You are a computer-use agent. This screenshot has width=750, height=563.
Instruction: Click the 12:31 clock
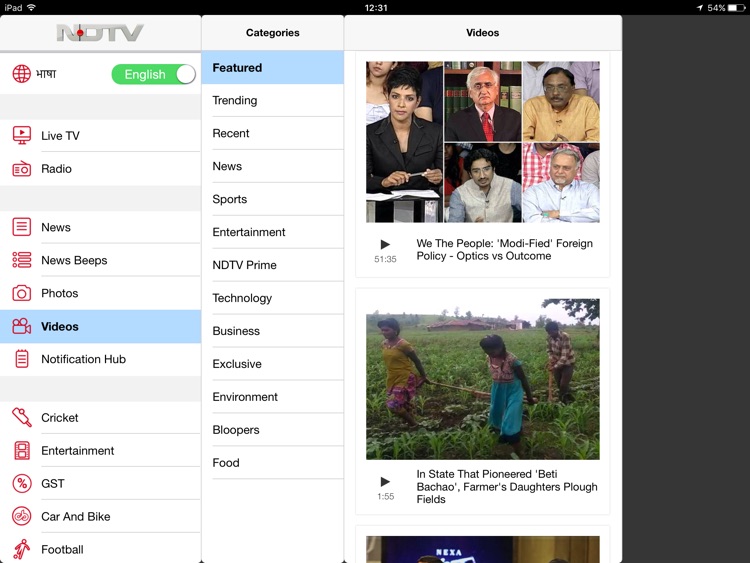tap(376, 8)
